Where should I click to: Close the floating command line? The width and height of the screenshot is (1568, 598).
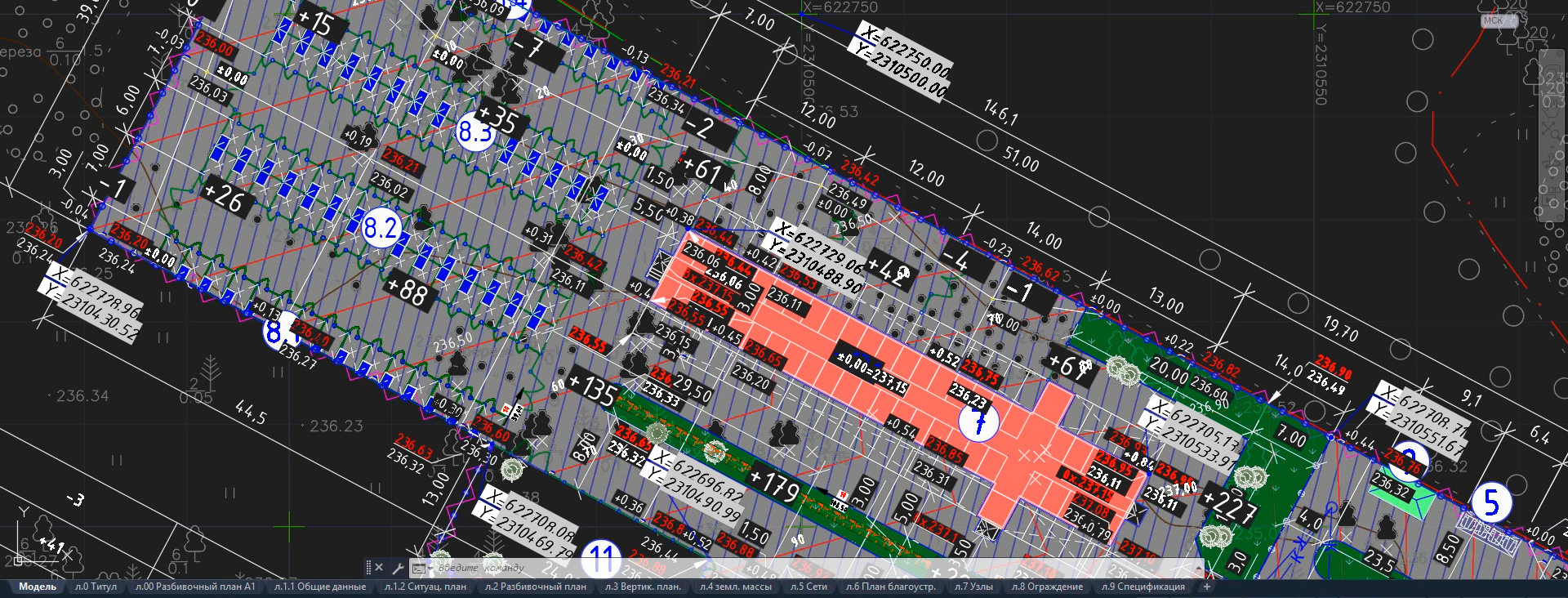pos(379,568)
